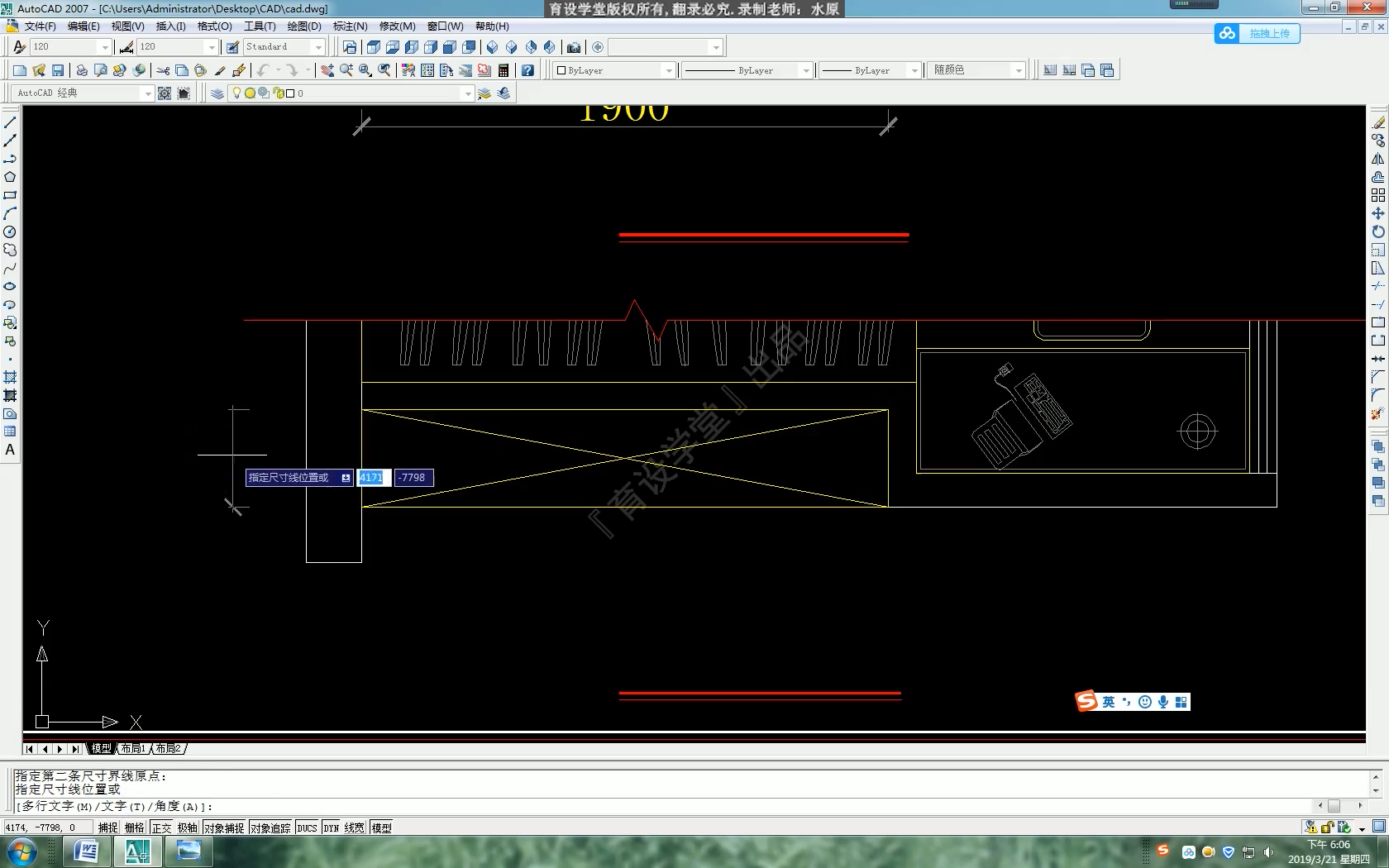Click the Help question mark icon

click(527, 70)
